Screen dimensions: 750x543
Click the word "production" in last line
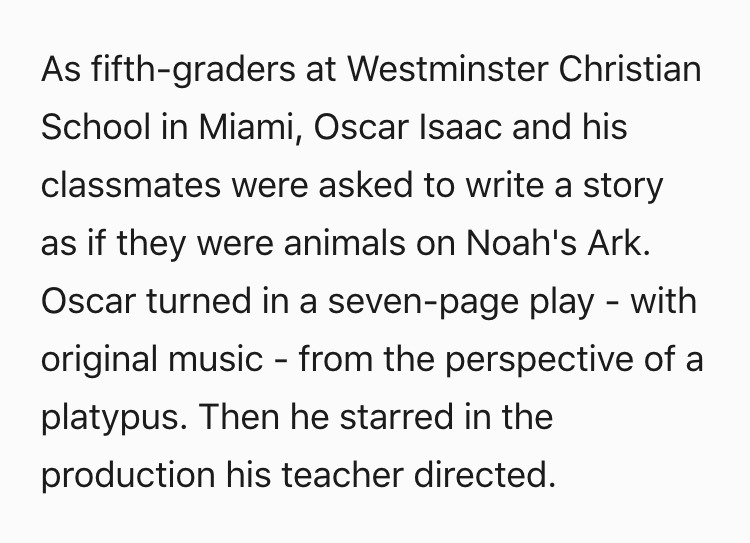click(x=128, y=475)
